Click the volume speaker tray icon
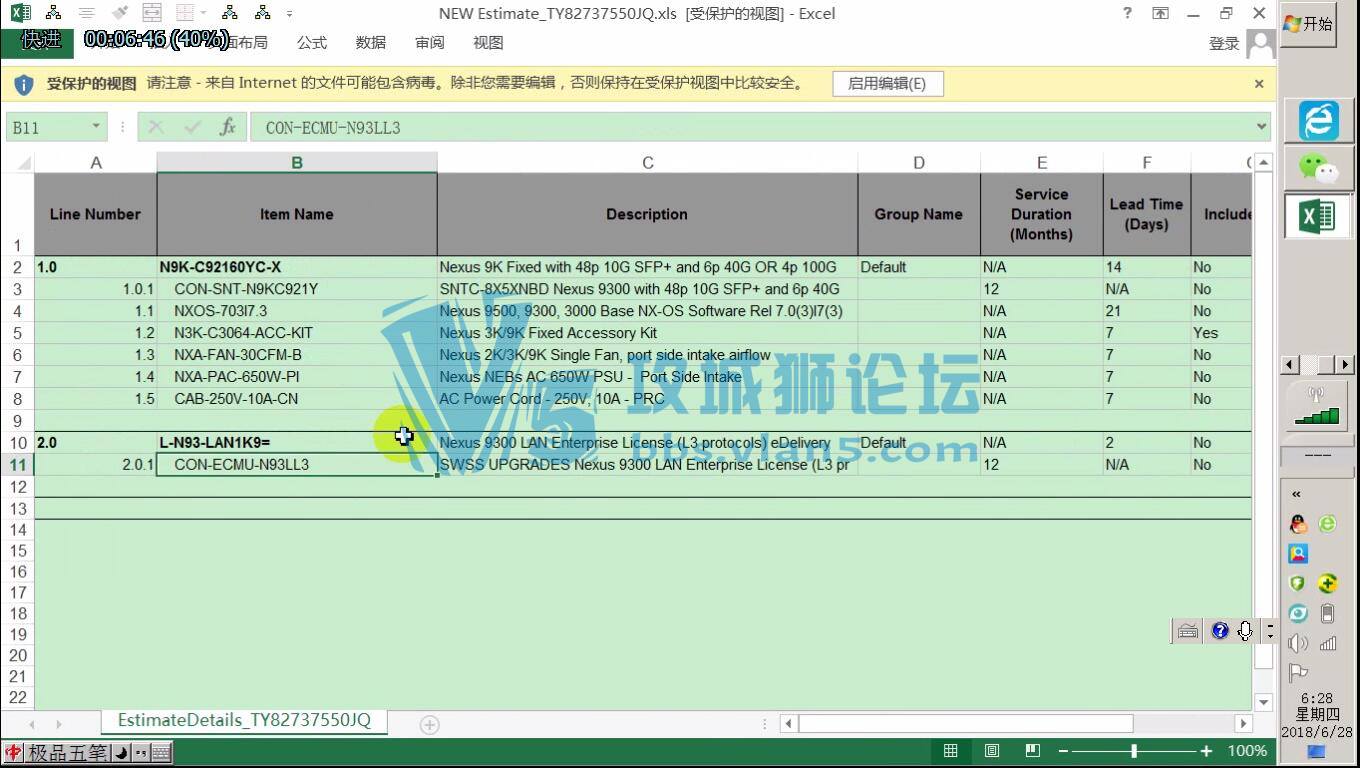Screen dimensions: 1360x768 pos(1298,643)
